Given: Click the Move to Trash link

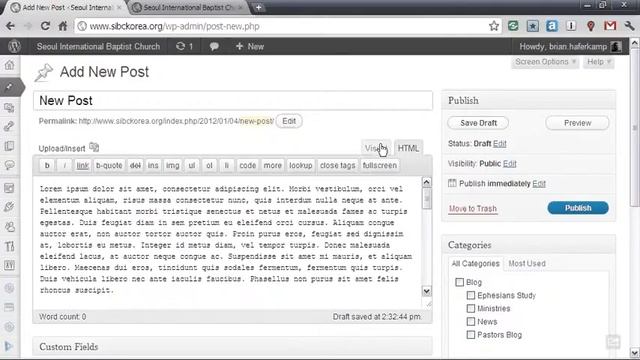Looking at the screenshot, I should pos(473,209).
